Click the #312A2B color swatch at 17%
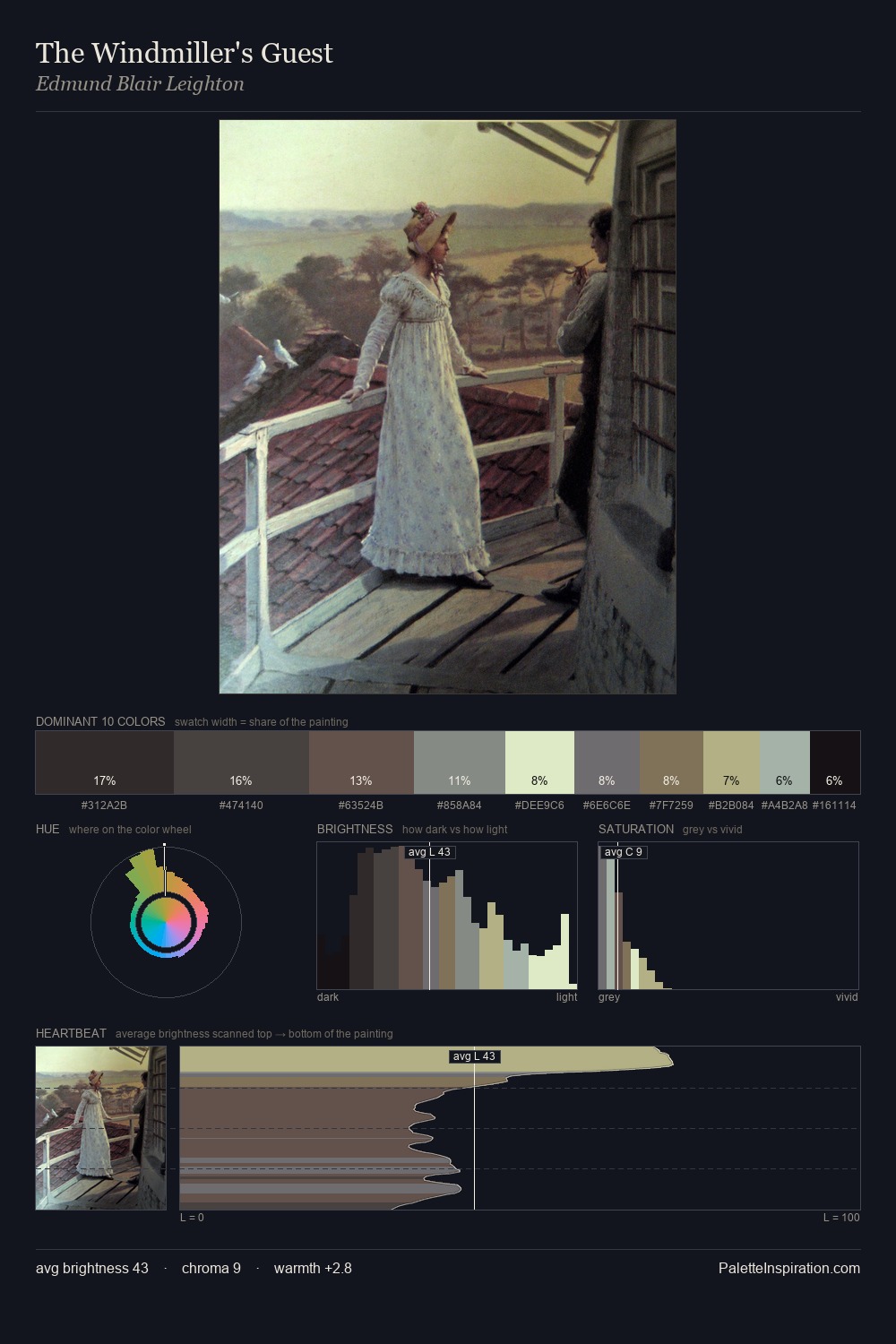The height and width of the screenshot is (1344, 896). 105,762
